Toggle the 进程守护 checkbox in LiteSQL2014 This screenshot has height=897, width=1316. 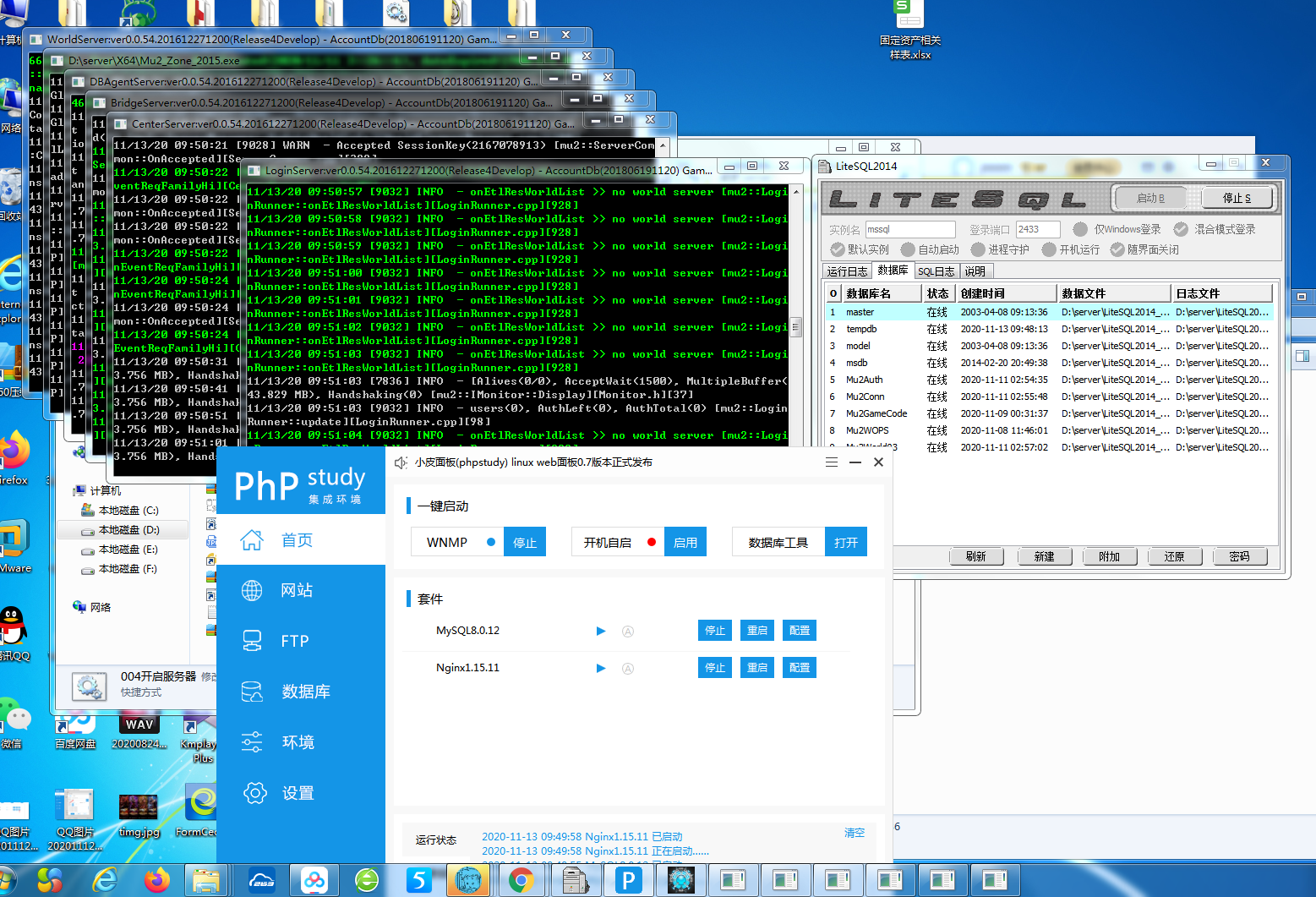pyautogui.click(x=978, y=249)
